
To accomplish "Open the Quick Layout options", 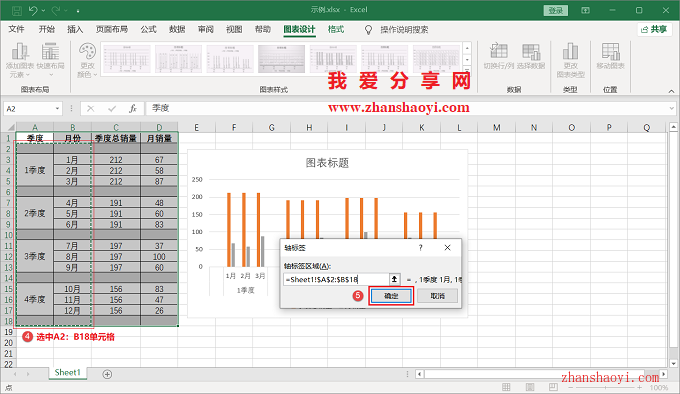I will (51, 60).
